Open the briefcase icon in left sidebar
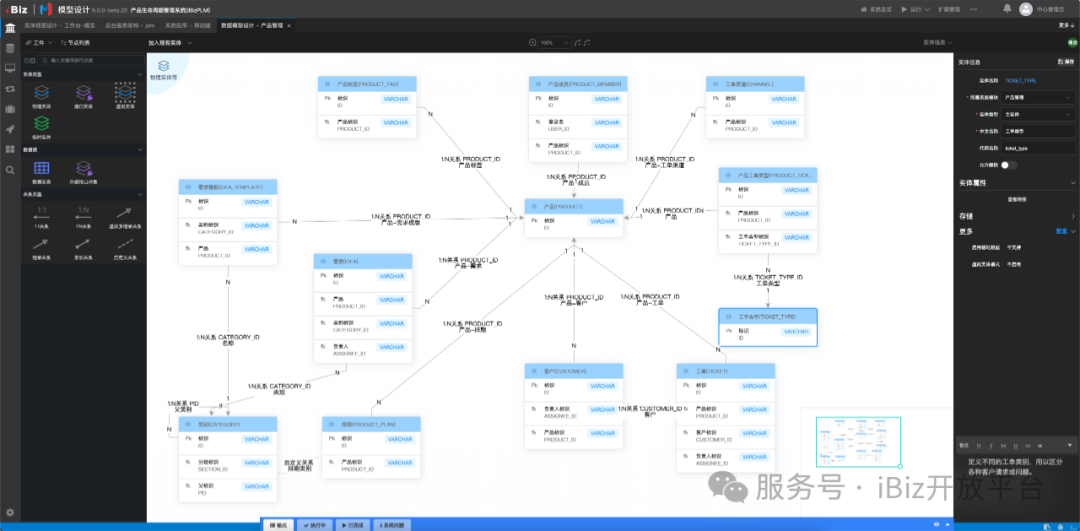Viewport: 1080px width, 531px height. click(x=10, y=109)
